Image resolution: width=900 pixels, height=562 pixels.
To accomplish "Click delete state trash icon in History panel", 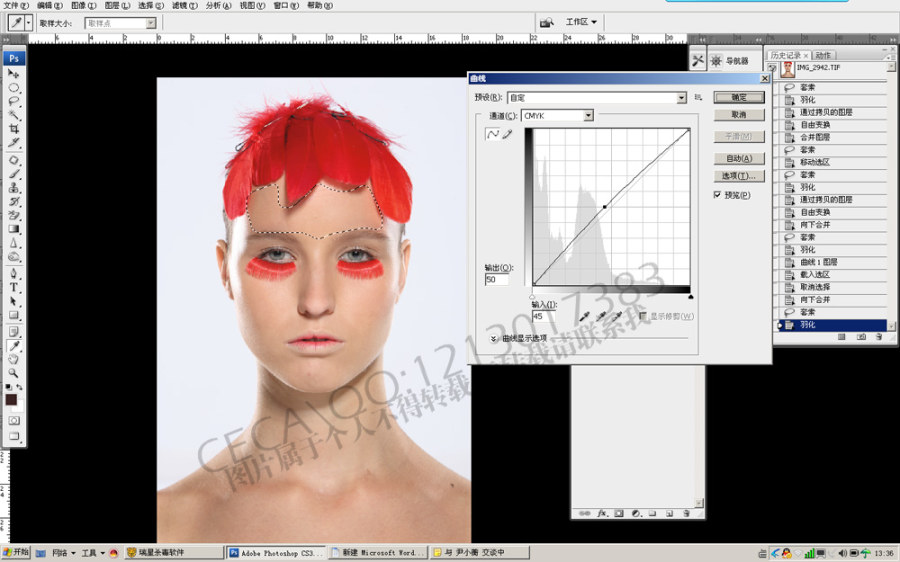I will [x=879, y=337].
